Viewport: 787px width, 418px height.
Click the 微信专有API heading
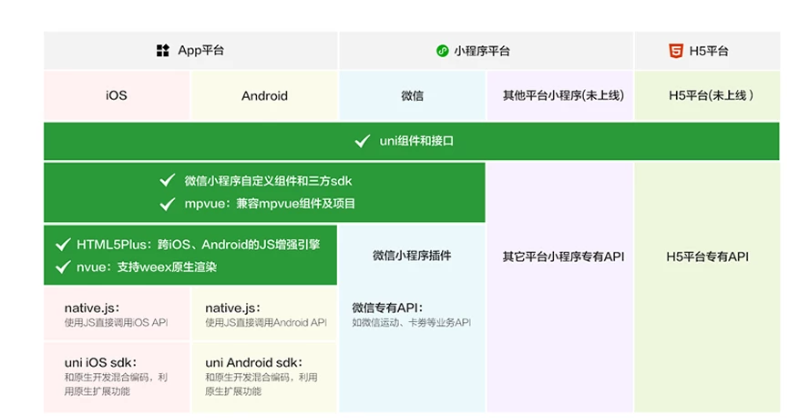pos(387,308)
